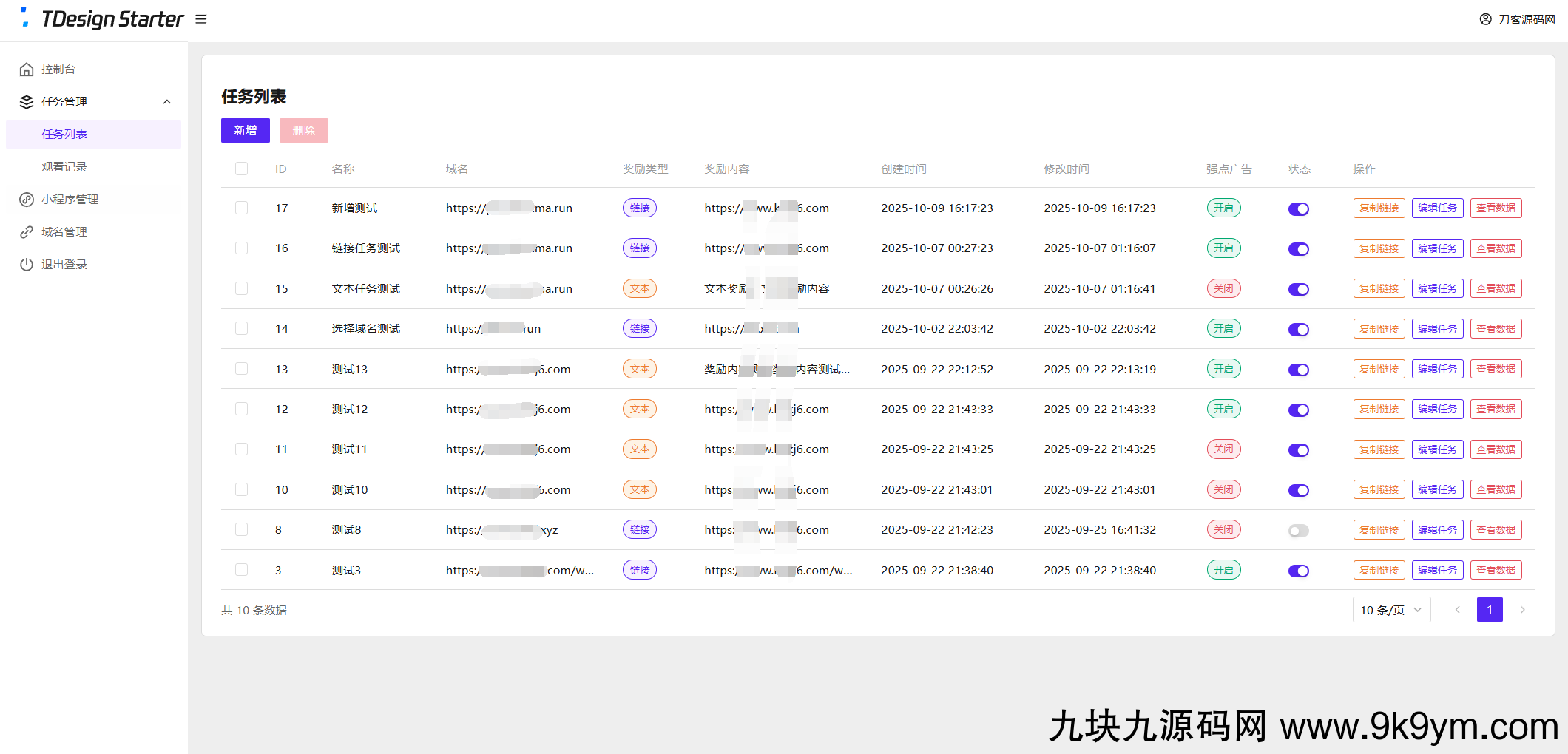Disable status switch for 新增测试 row

[x=1298, y=209]
